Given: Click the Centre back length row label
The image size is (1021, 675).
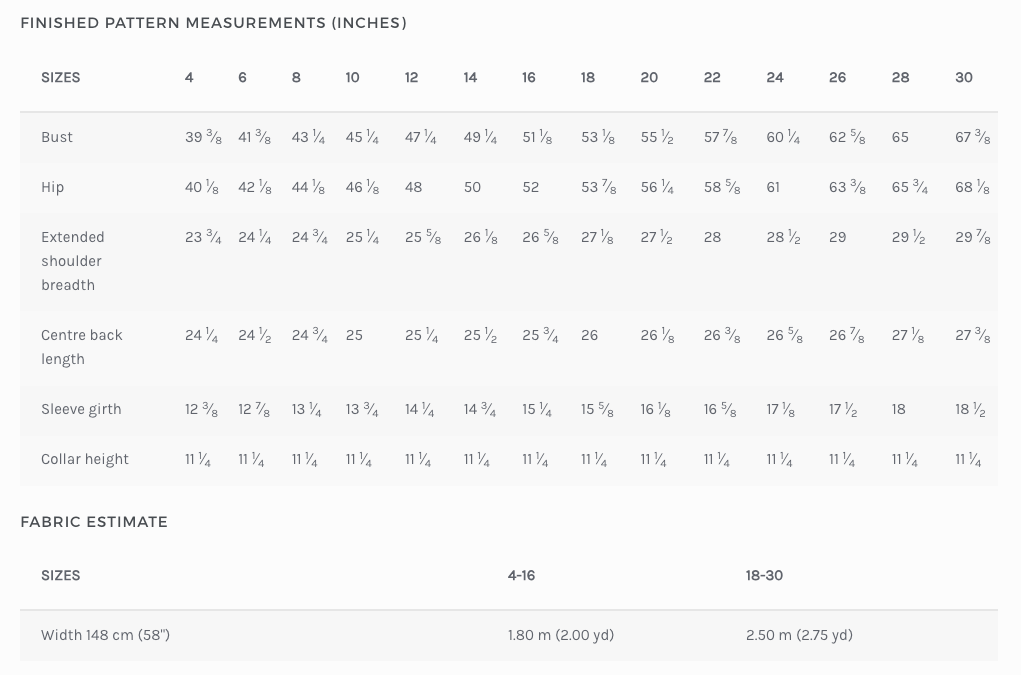Looking at the screenshot, I should pos(81,347).
